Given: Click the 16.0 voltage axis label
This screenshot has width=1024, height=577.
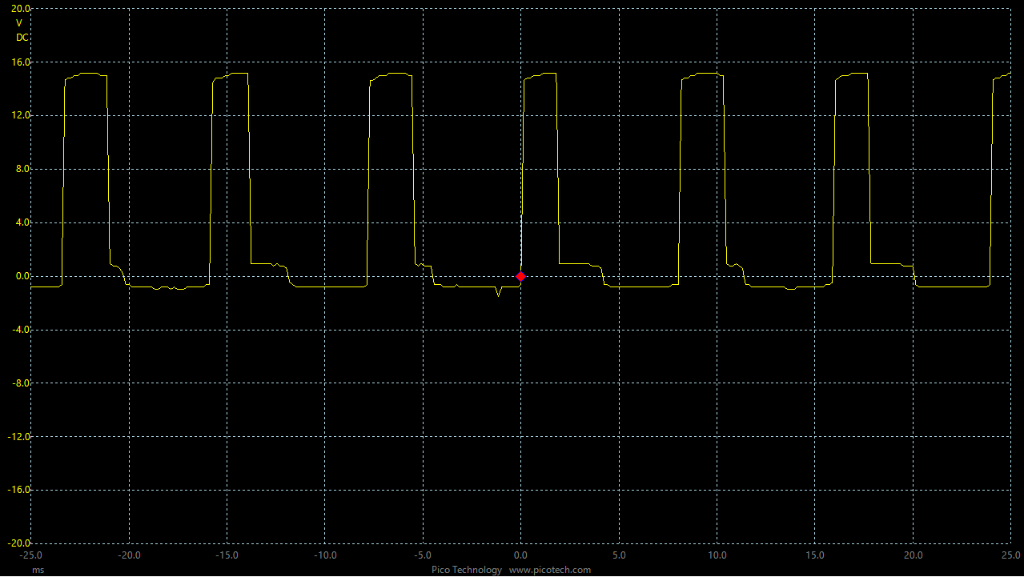Looking at the screenshot, I should 21,62.
